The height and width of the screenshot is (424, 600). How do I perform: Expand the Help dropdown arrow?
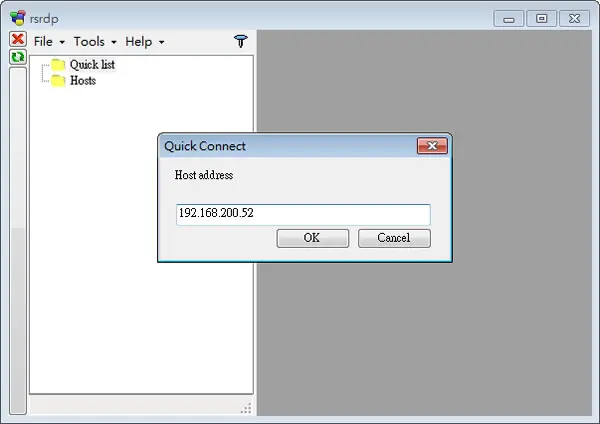coord(161,42)
